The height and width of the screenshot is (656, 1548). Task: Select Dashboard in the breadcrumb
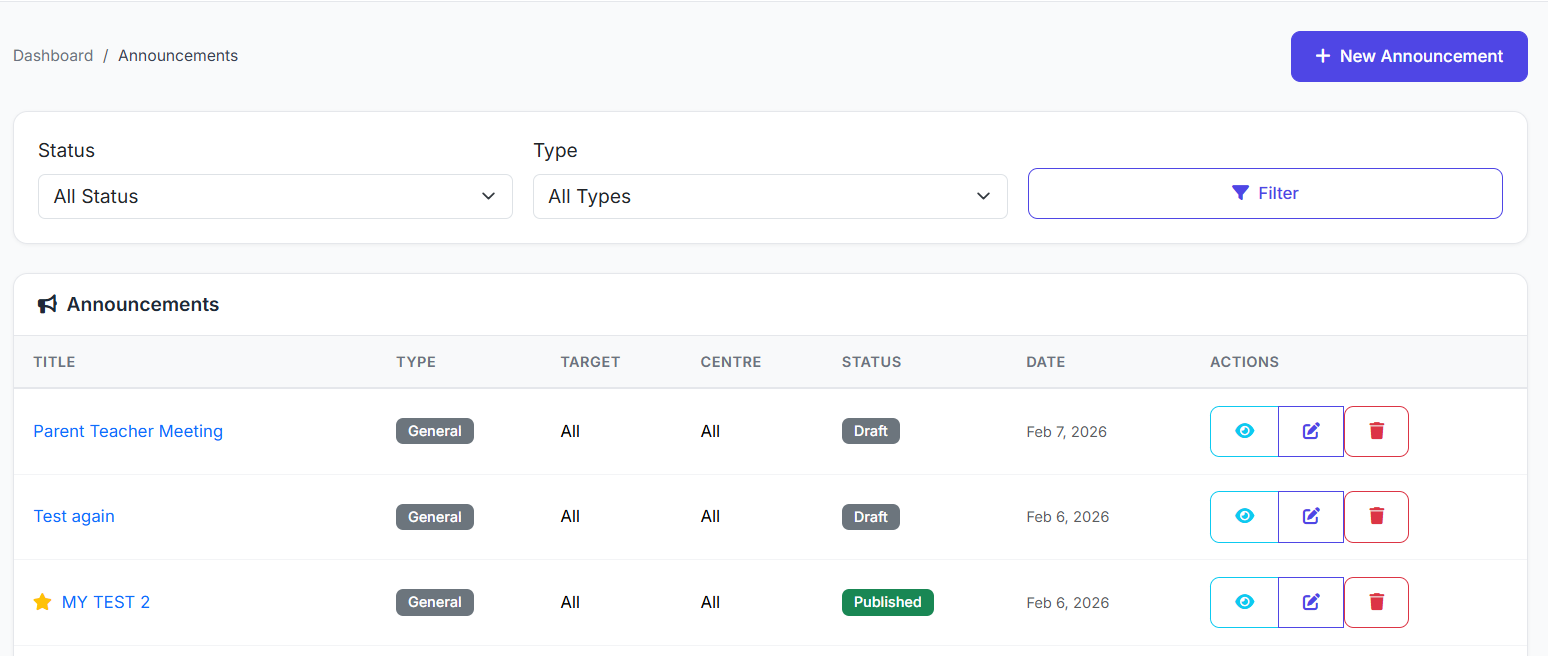pos(53,55)
